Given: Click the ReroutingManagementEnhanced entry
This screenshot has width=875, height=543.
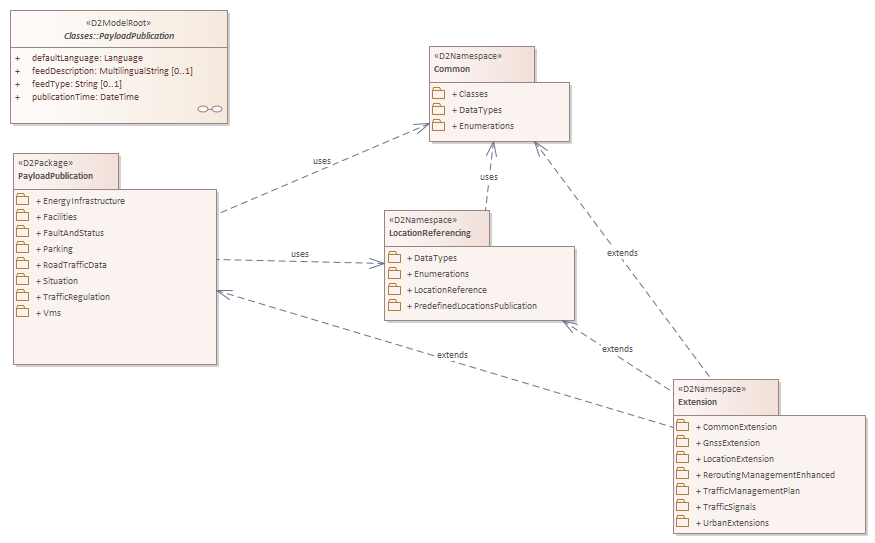Looking at the screenshot, I should coord(768,475).
